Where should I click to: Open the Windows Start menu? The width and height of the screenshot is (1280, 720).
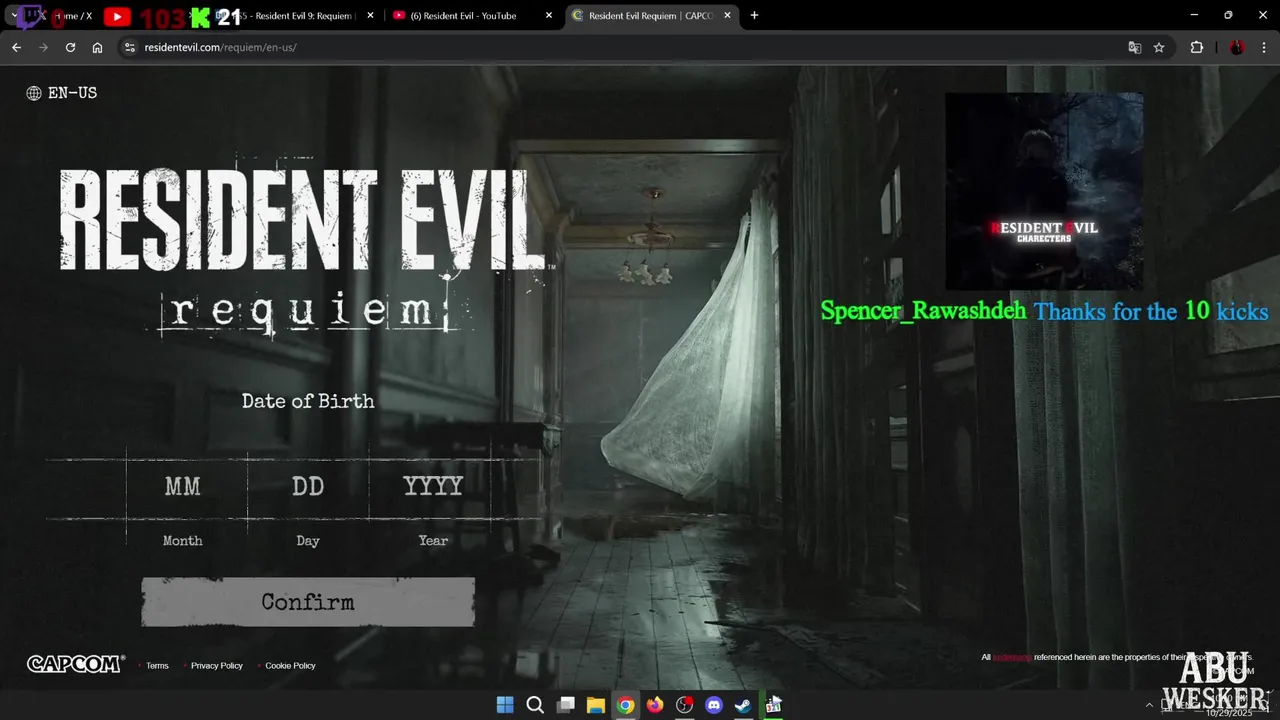click(505, 705)
